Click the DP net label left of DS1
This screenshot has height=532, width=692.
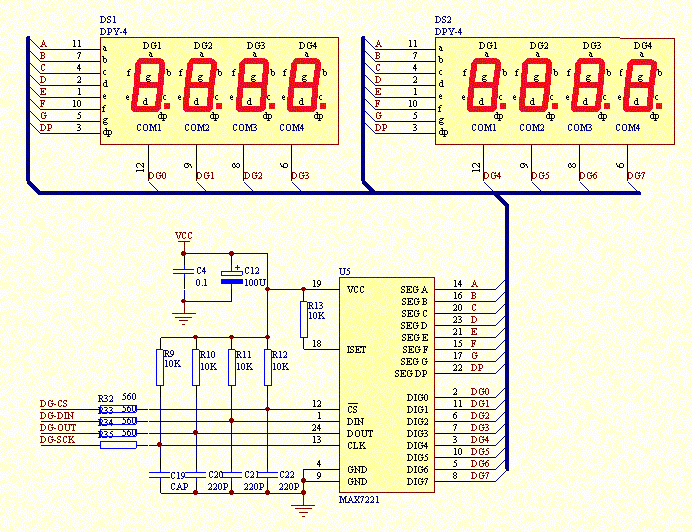pos(46,127)
